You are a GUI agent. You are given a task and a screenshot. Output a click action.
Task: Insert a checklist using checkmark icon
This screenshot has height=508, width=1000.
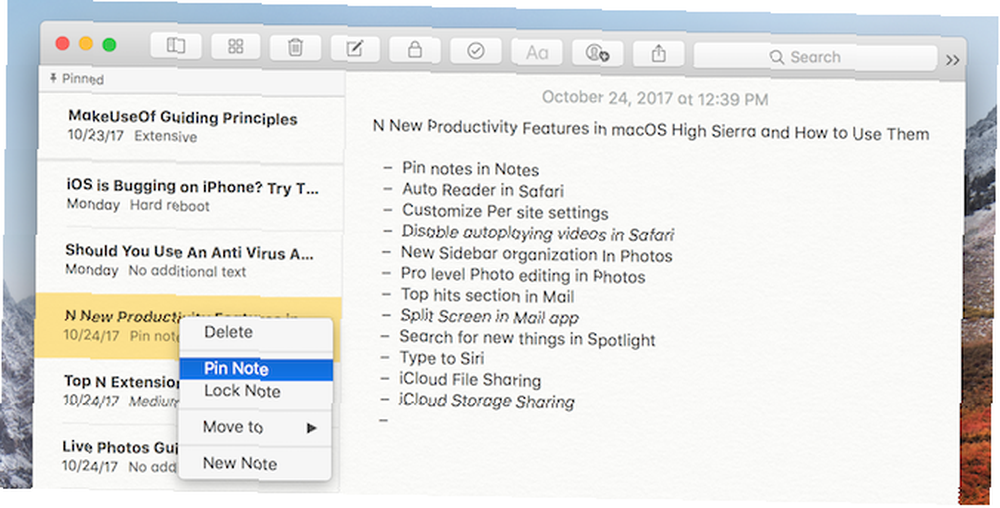(476, 51)
